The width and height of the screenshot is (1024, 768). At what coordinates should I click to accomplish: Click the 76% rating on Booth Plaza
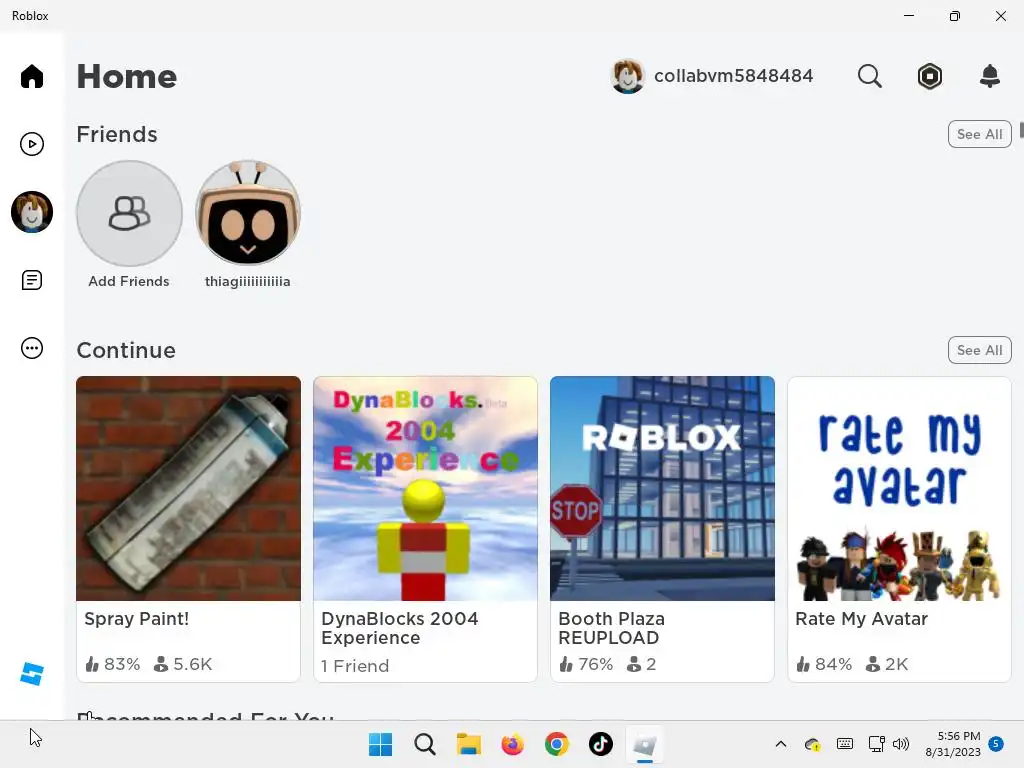click(x=586, y=664)
